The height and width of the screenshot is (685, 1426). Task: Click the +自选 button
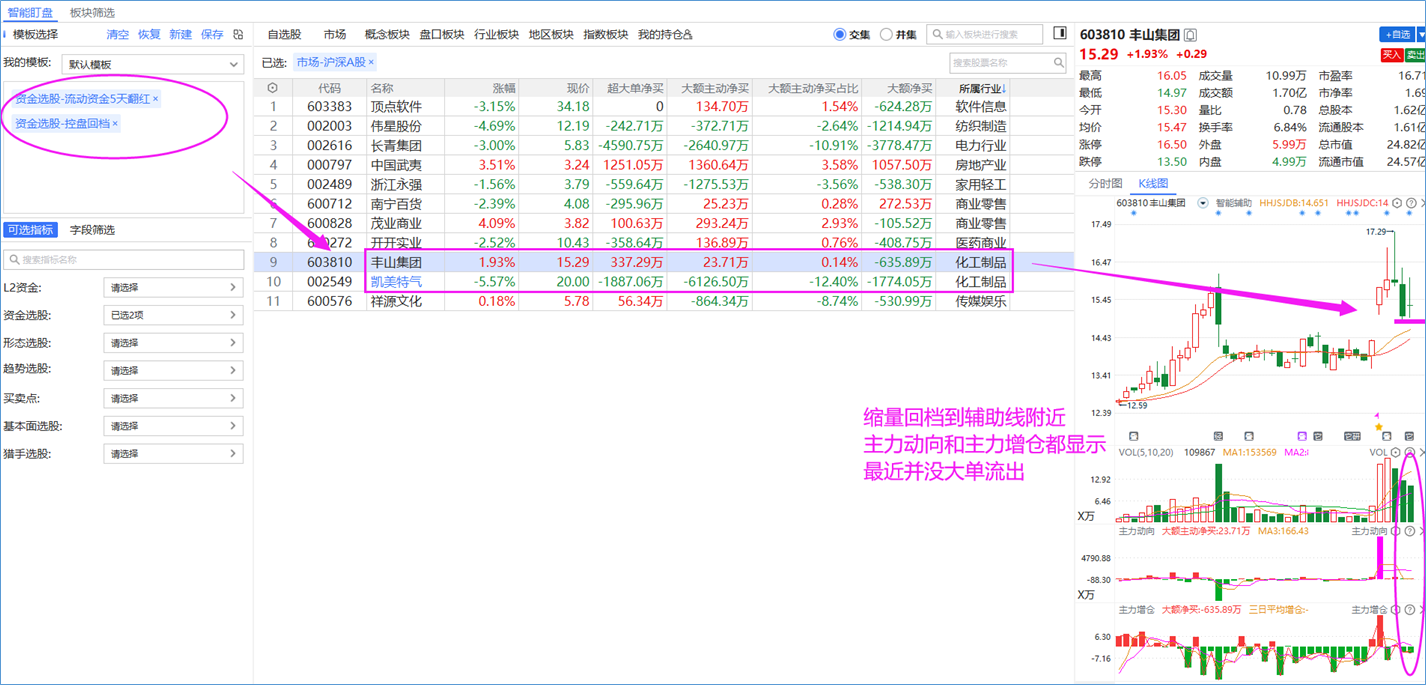pyautogui.click(x=1397, y=35)
